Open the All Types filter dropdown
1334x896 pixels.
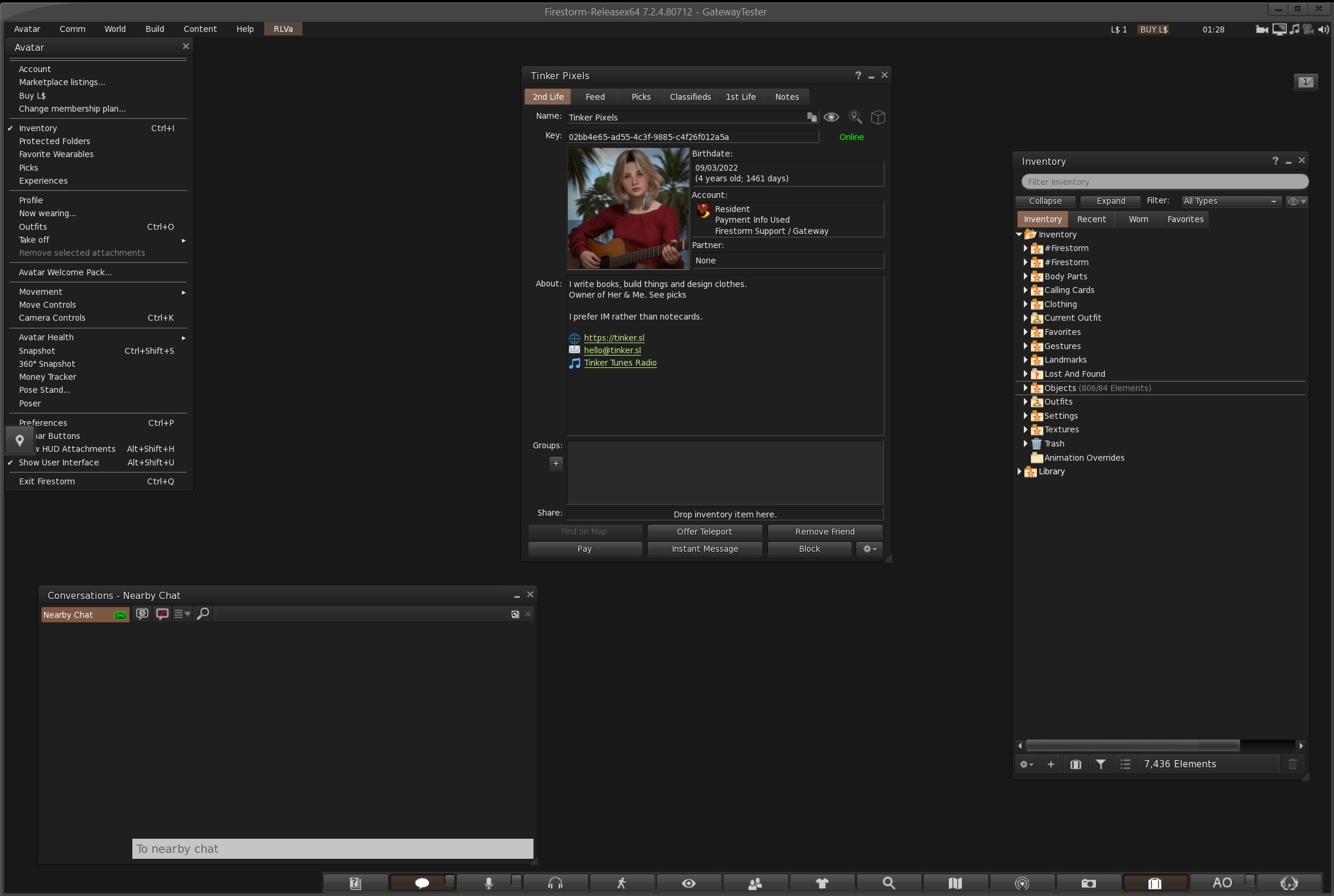(1231, 201)
